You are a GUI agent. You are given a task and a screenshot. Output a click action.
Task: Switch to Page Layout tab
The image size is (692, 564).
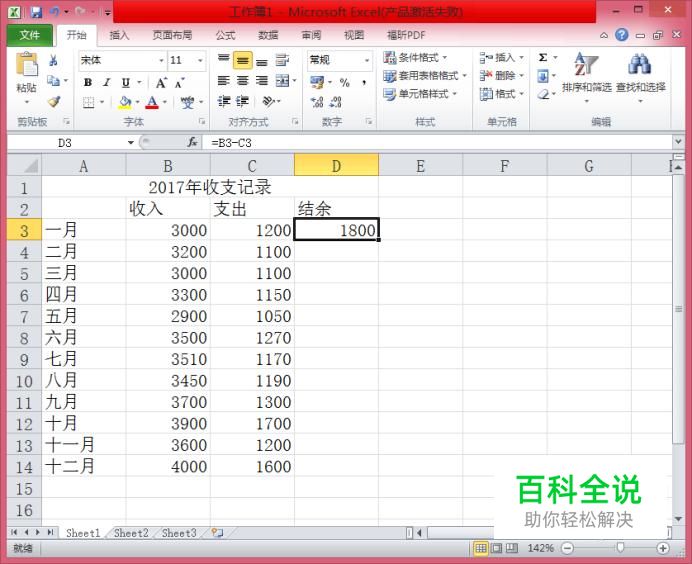tap(172, 35)
